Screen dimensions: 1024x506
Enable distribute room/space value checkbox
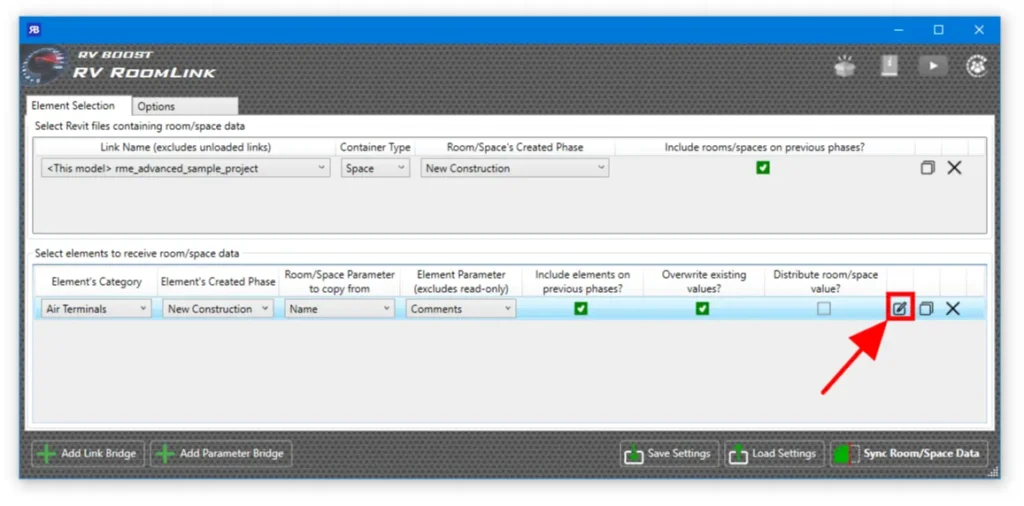pos(824,309)
